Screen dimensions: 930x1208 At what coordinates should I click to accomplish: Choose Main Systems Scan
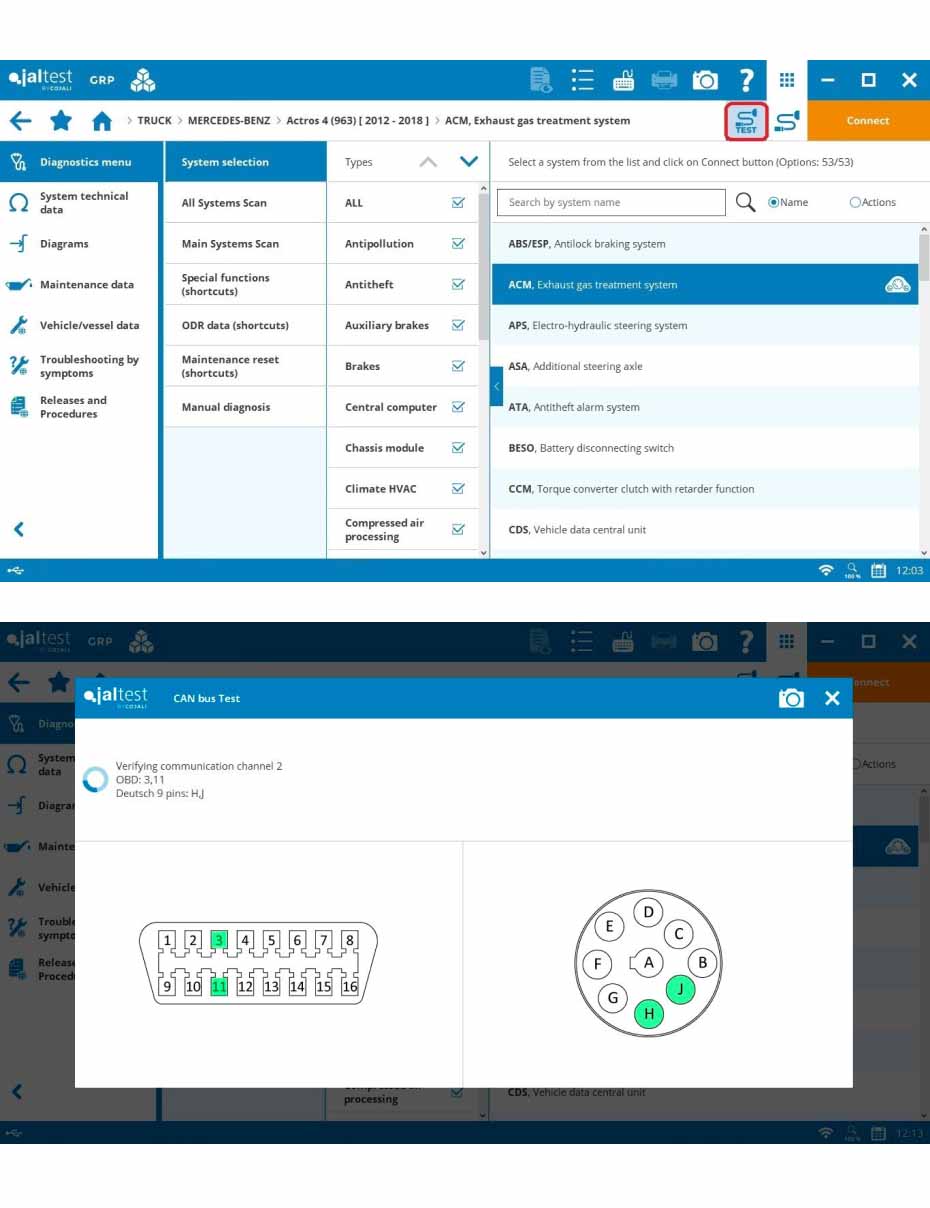[x=246, y=244]
